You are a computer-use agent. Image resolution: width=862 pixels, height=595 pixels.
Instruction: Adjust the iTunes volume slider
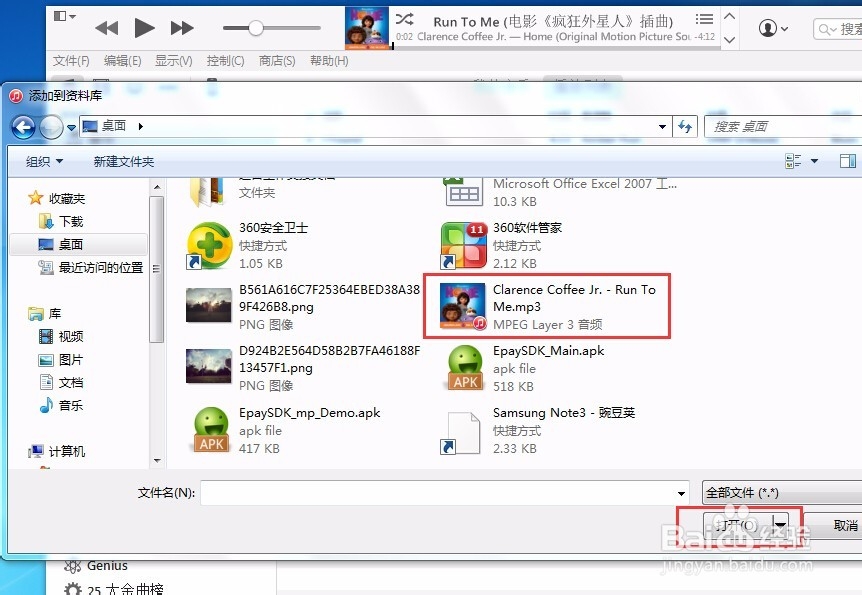click(x=256, y=28)
